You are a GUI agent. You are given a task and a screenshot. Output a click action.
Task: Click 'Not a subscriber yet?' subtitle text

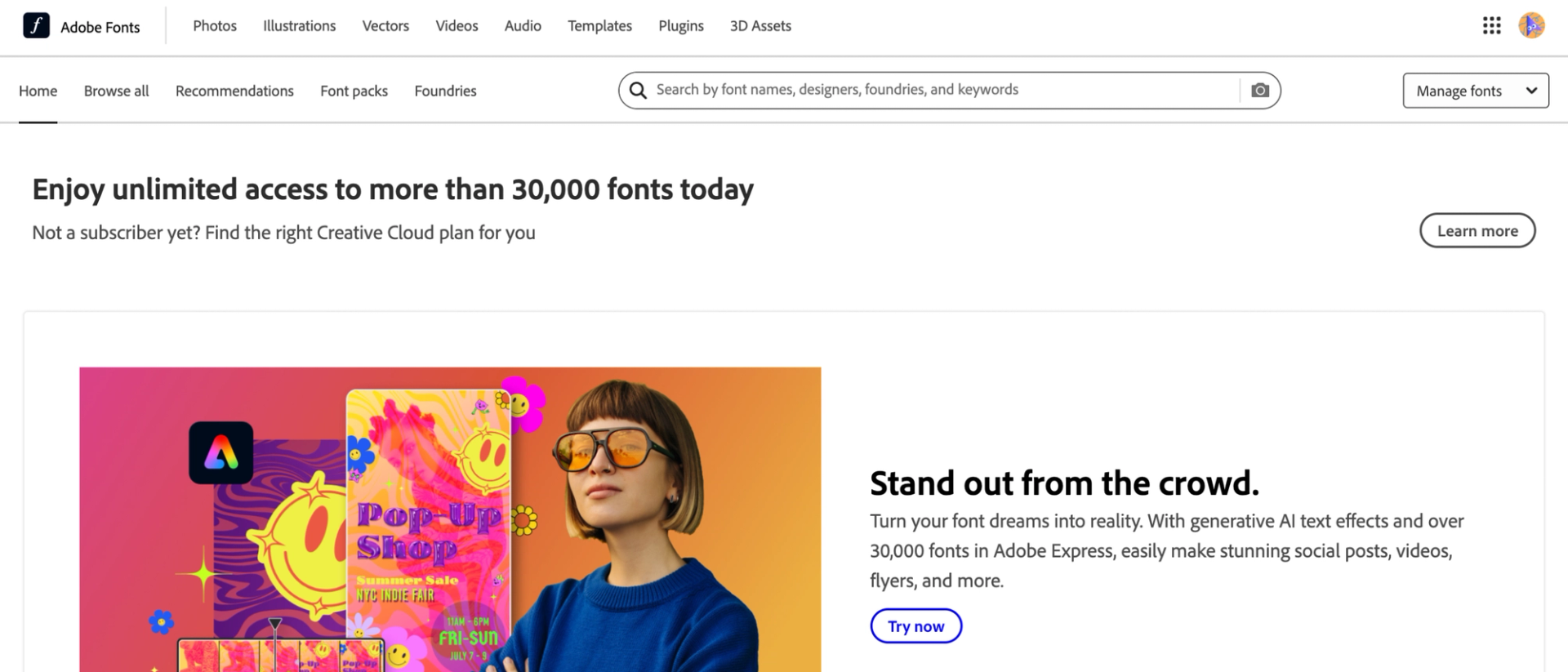[x=283, y=233]
